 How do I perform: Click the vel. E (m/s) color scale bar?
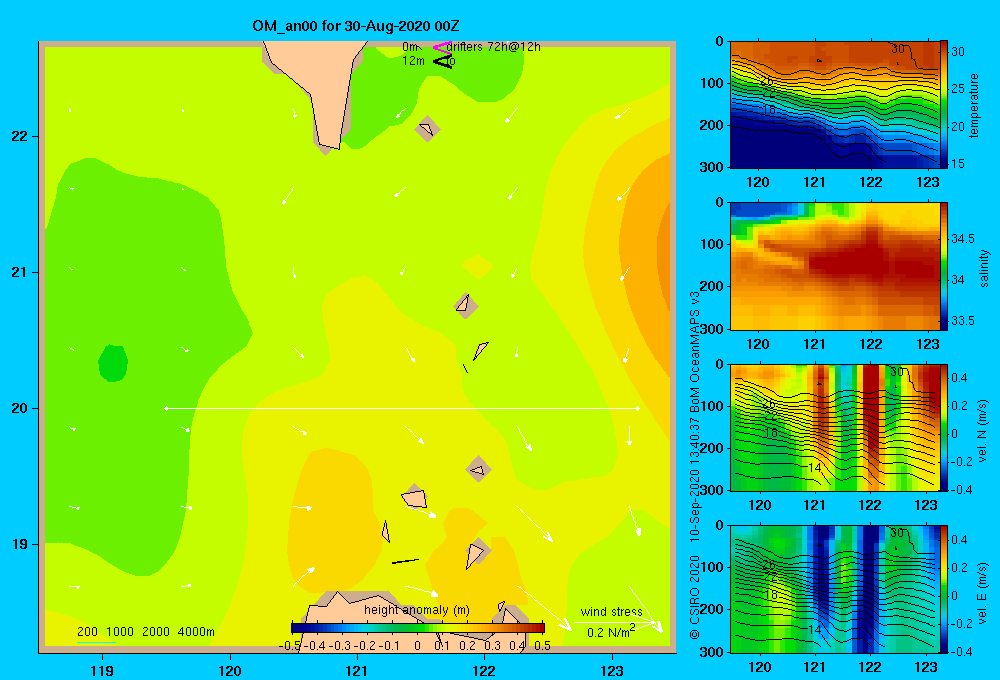[944, 589]
